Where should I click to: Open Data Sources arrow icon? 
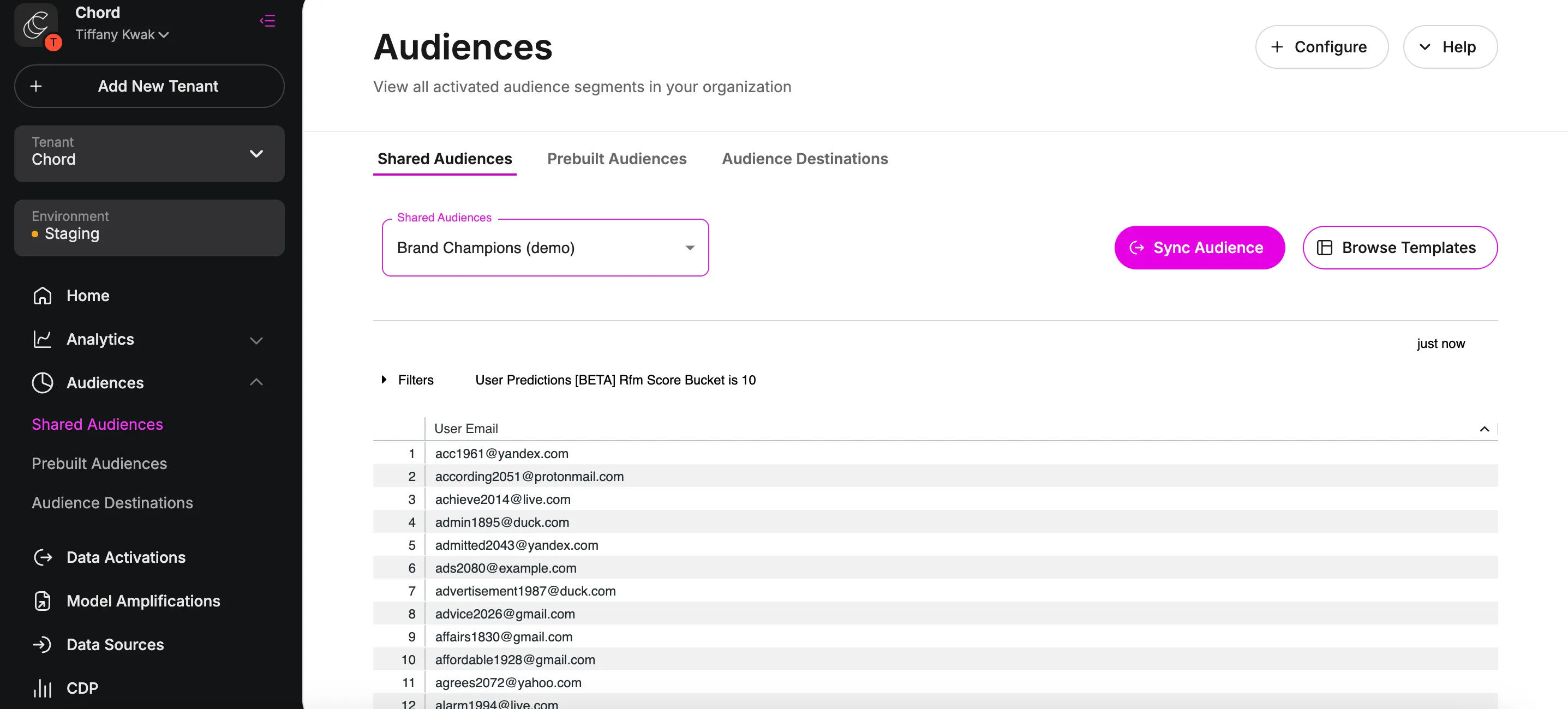point(42,645)
